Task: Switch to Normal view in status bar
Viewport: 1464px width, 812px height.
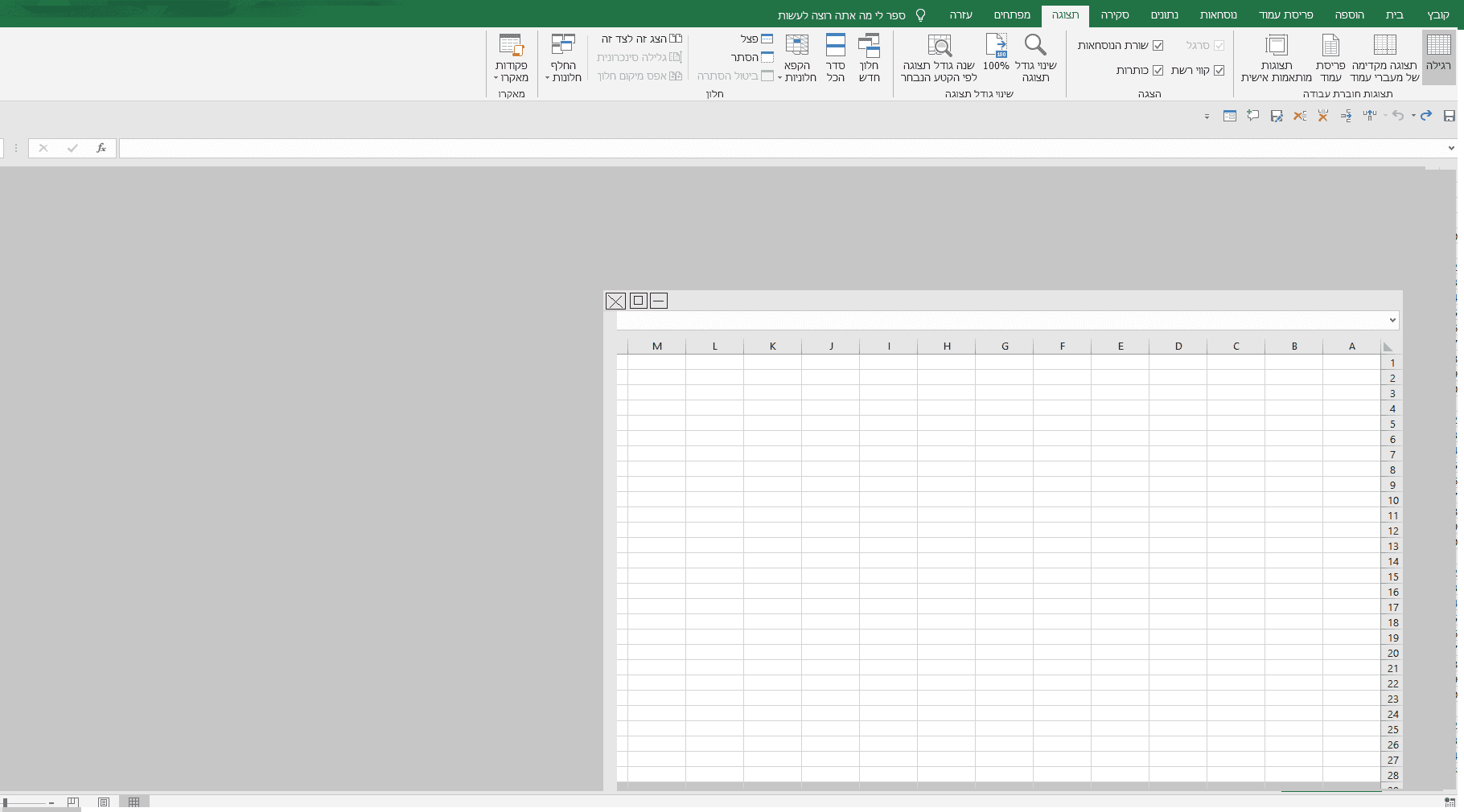Action: point(134,802)
